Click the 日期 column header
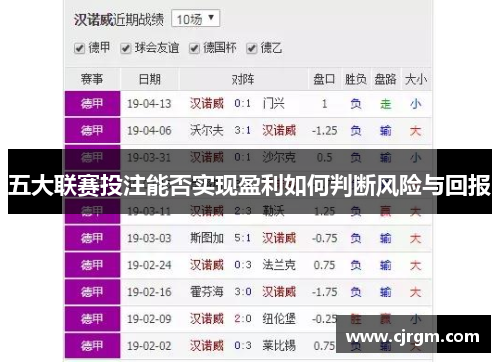This screenshot has width=500, height=362. click(150, 79)
